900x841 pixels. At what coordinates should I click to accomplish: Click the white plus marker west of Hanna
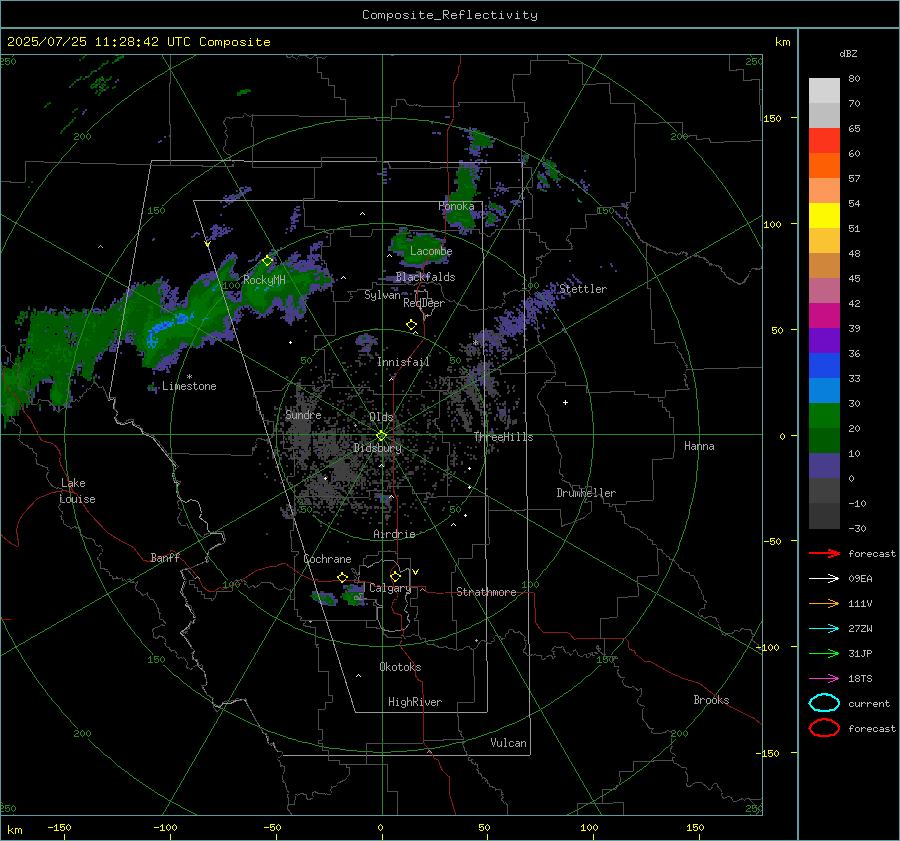pos(565,402)
